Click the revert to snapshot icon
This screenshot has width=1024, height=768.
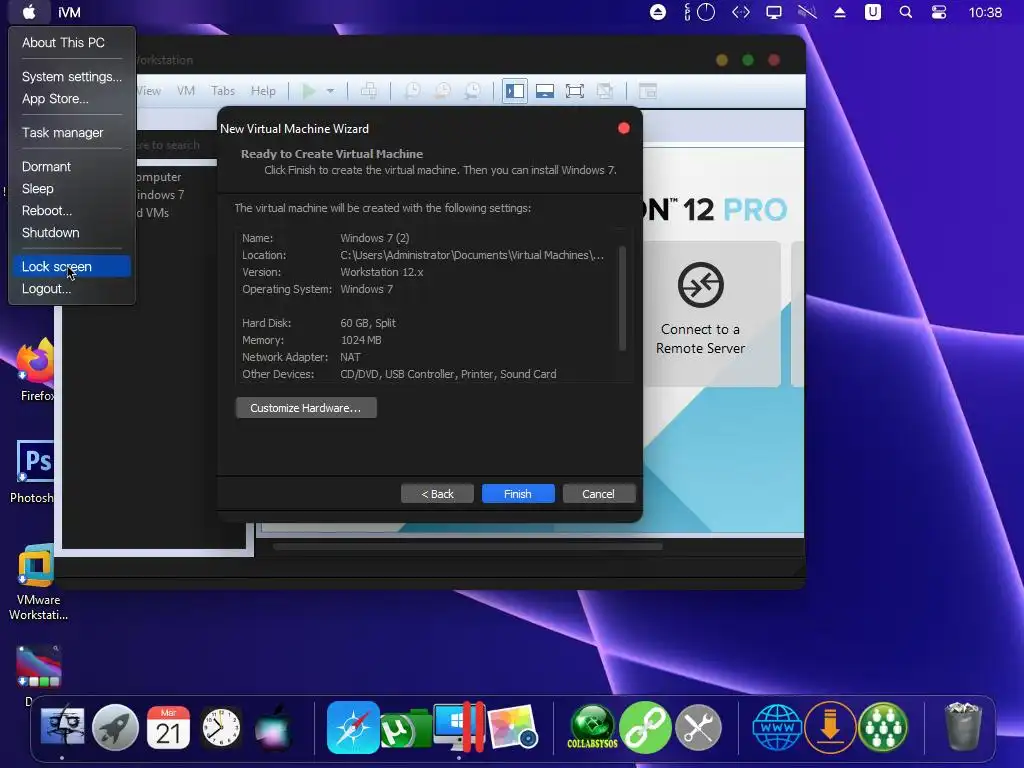pos(443,91)
